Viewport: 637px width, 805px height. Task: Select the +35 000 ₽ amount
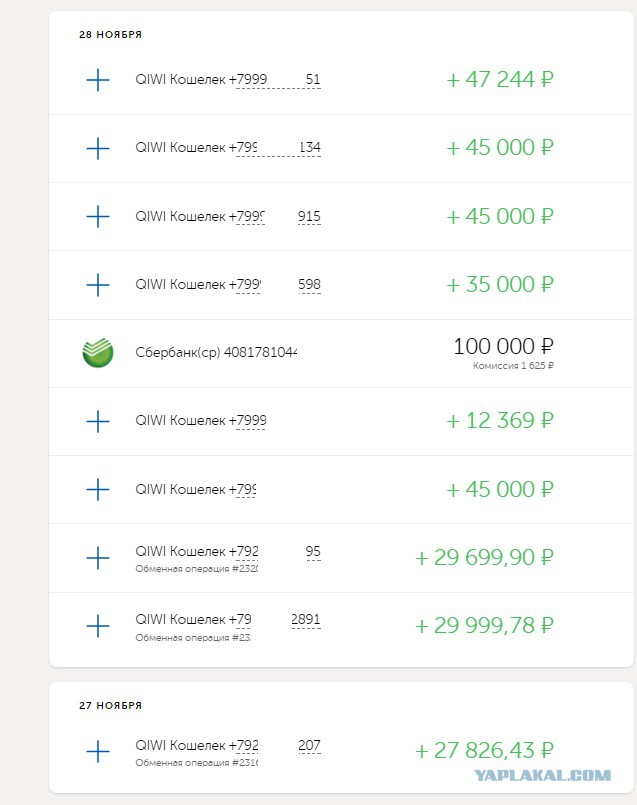pos(500,284)
